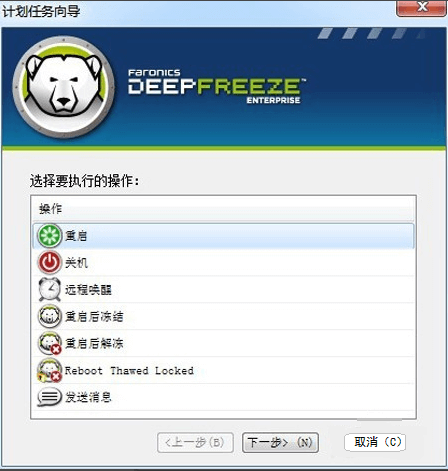Choose the 远程唤醒 action
The width and height of the screenshot is (448, 471).
[88, 290]
